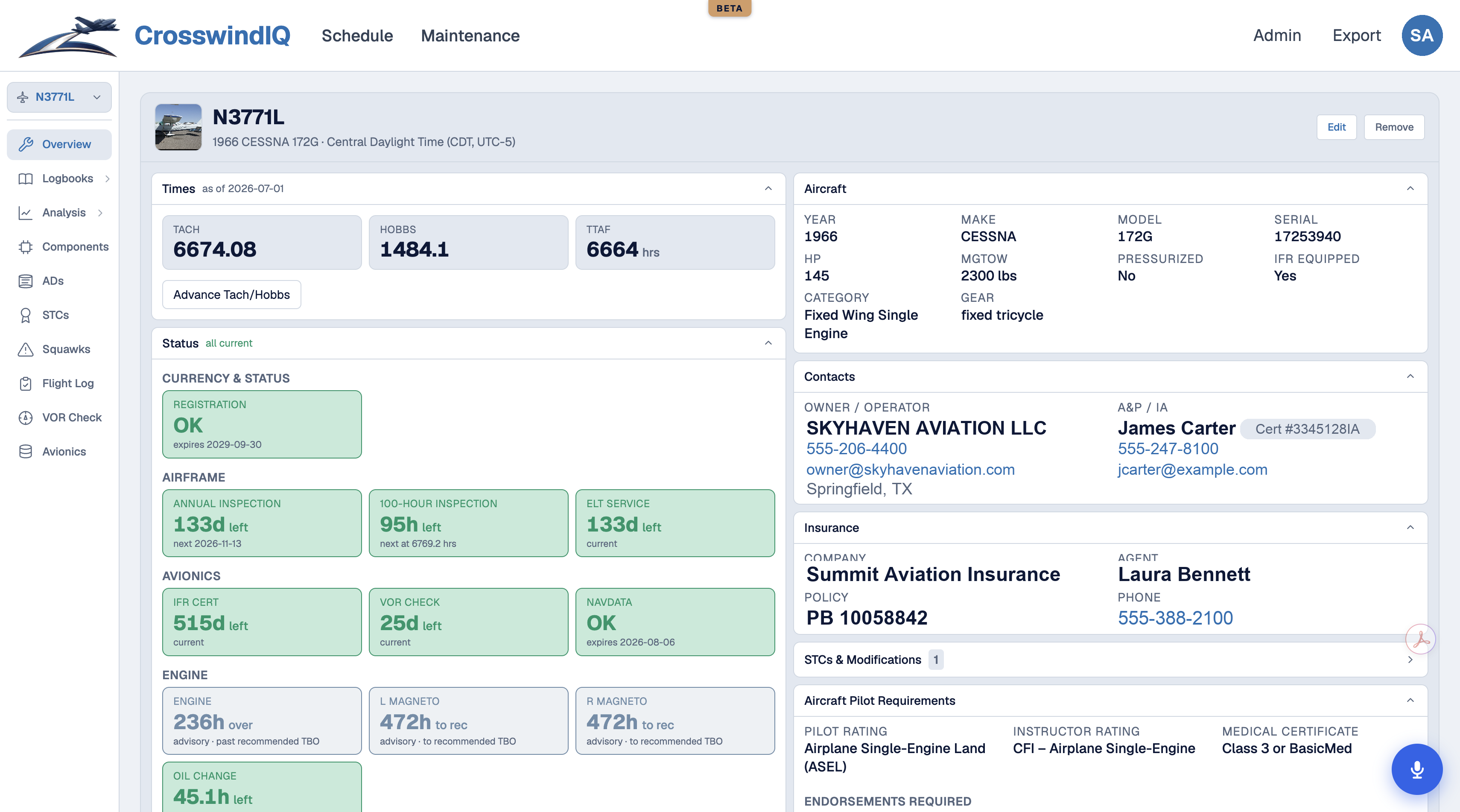The height and width of the screenshot is (812, 1460).
Task: Call owner phone 555-206-4400
Action: (856, 449)
